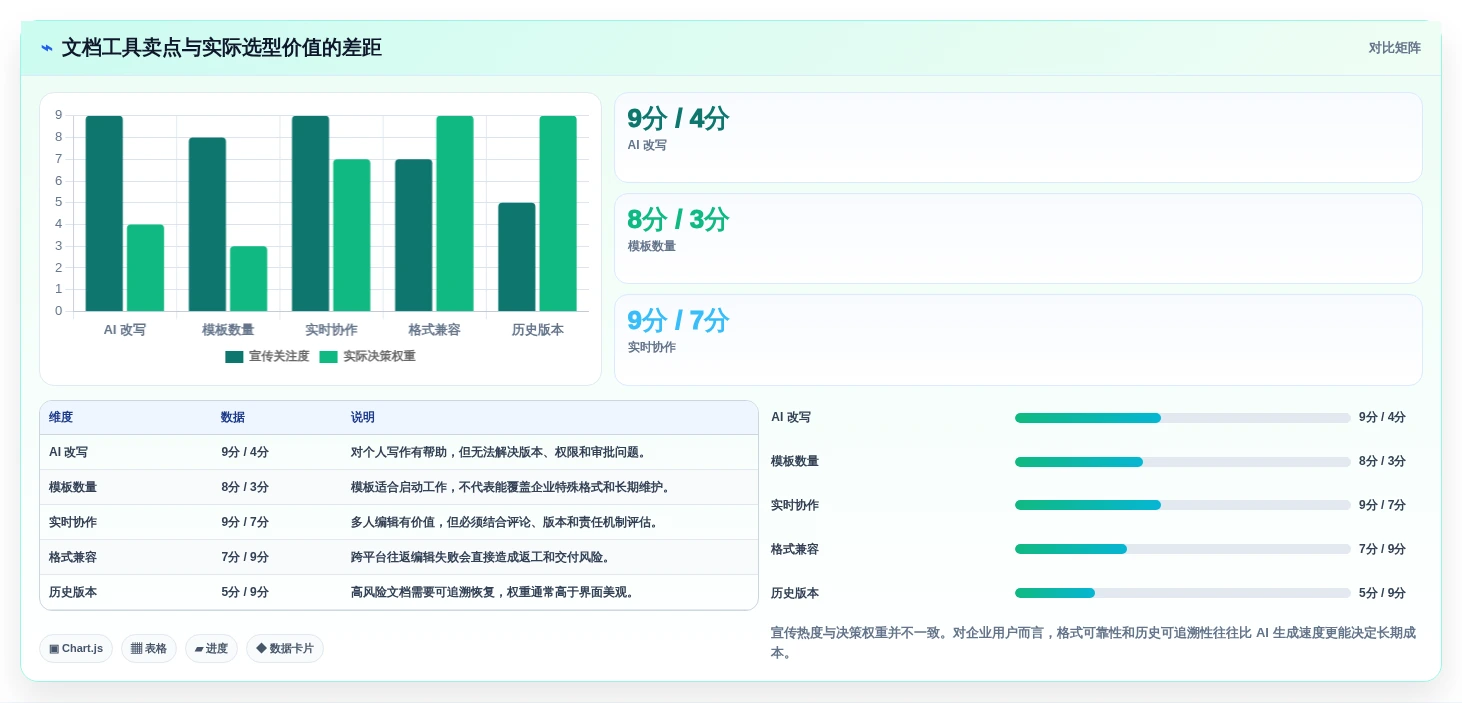1462x703 pixels.
Task: Click the 7分 / 9分 progress row value
Action: tap(1382, 549)
